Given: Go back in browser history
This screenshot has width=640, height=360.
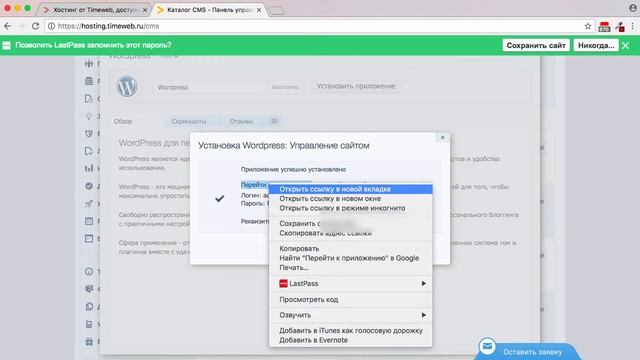Looking at the screenshot, I should pyautogui.click(x=8, y=26).
